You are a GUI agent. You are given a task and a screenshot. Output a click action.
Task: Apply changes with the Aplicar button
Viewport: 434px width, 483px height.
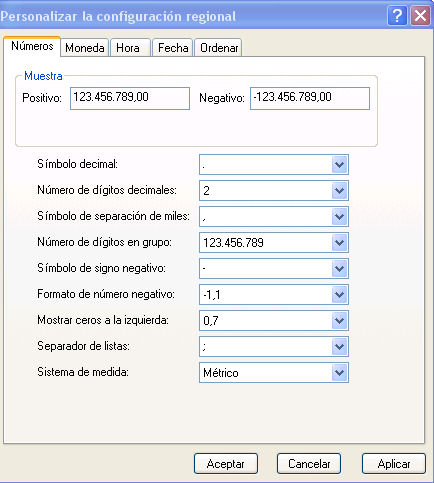pyautogui.click(x=394, y=464)
